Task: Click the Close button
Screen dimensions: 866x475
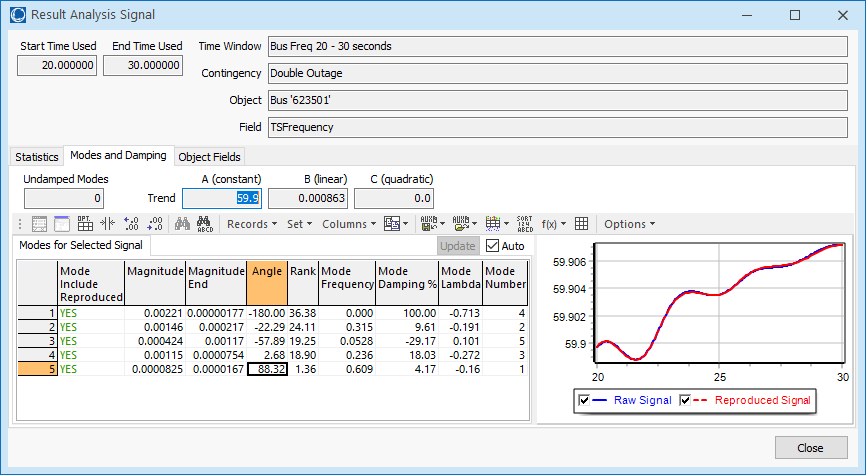Action: [x=810, y=448]
